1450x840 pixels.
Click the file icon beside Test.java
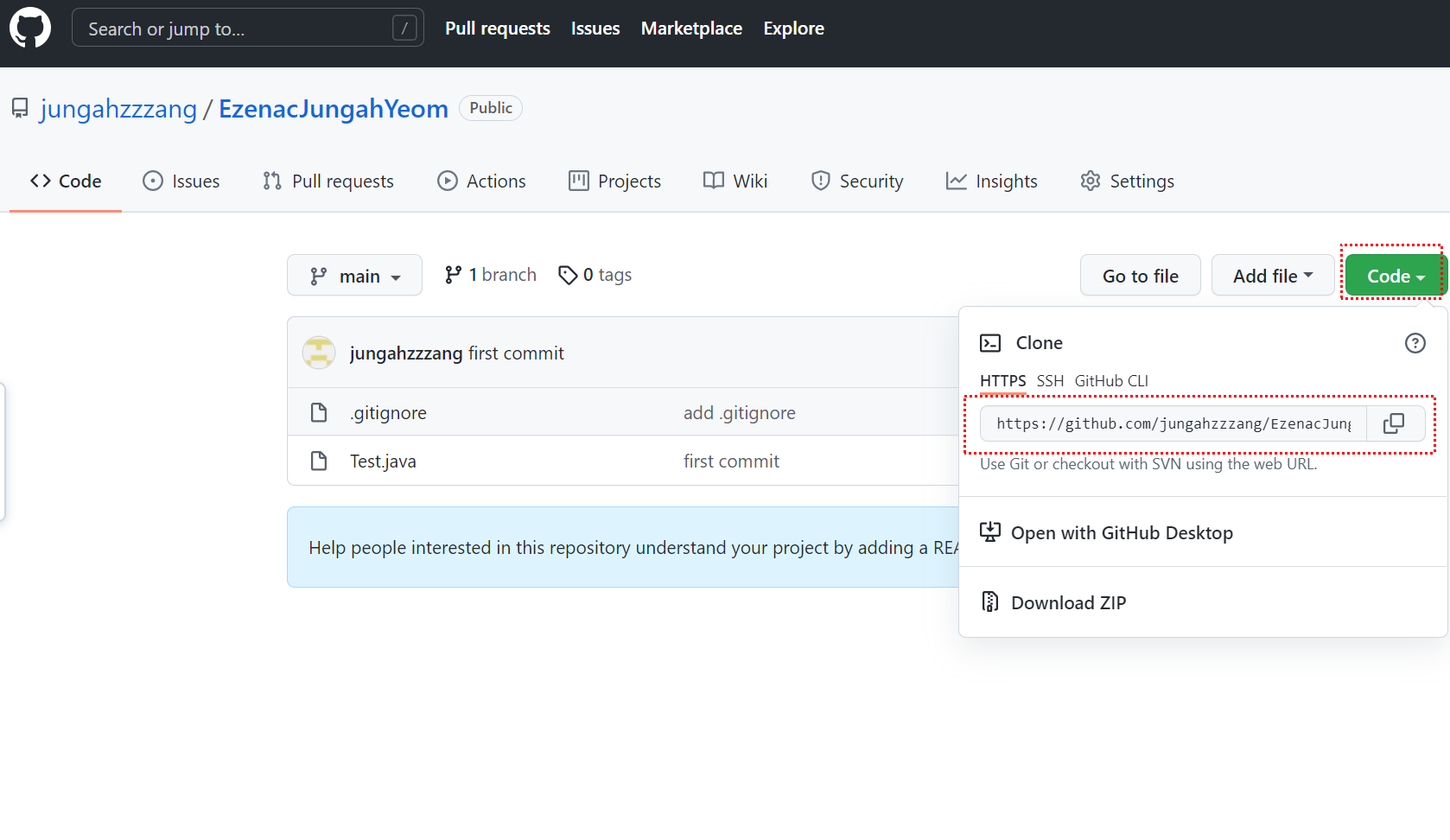tap(319, 461)
